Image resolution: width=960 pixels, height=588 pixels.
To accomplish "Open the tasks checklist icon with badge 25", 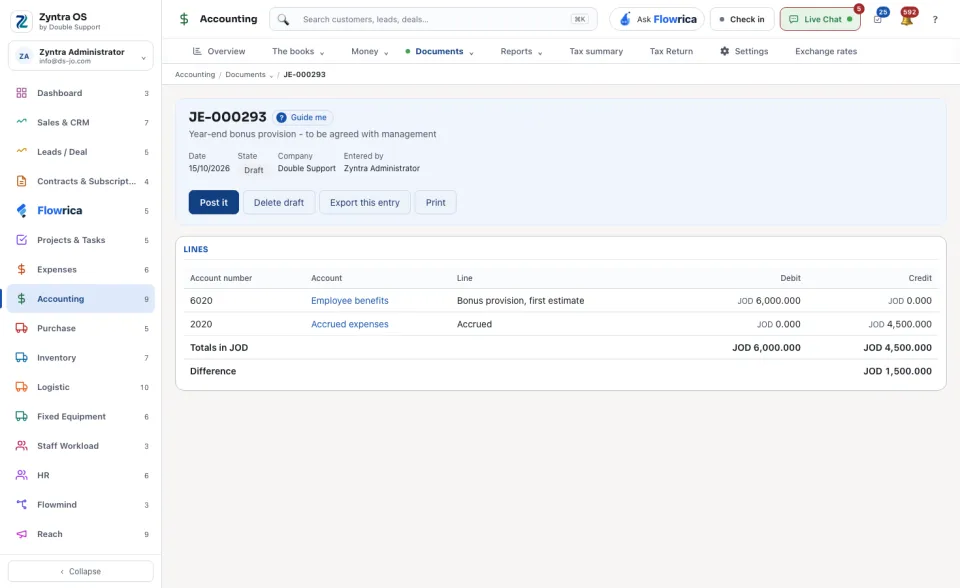I will tap(878, 20).
